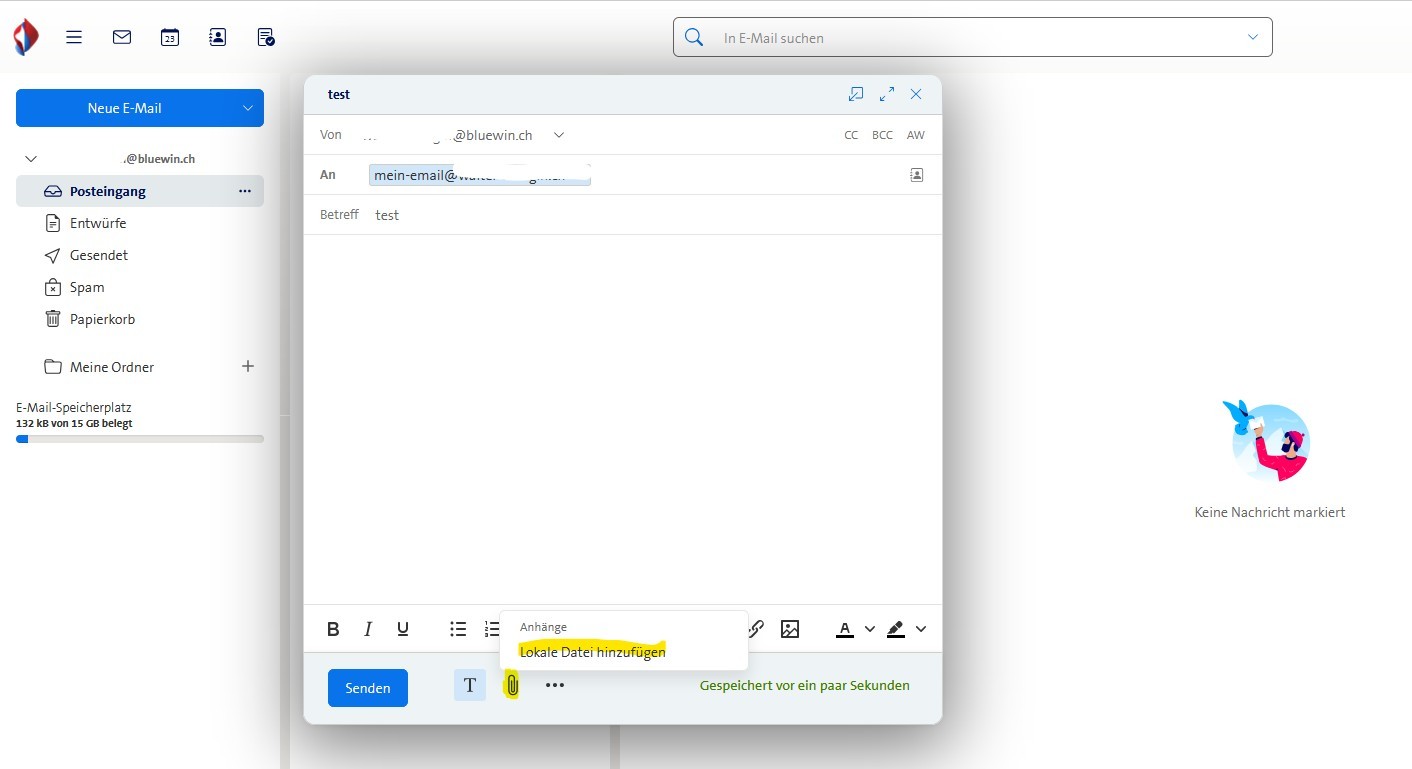Open the sender address dropdown
This screenshot has width=1412, height=769.
coord(559,135)
